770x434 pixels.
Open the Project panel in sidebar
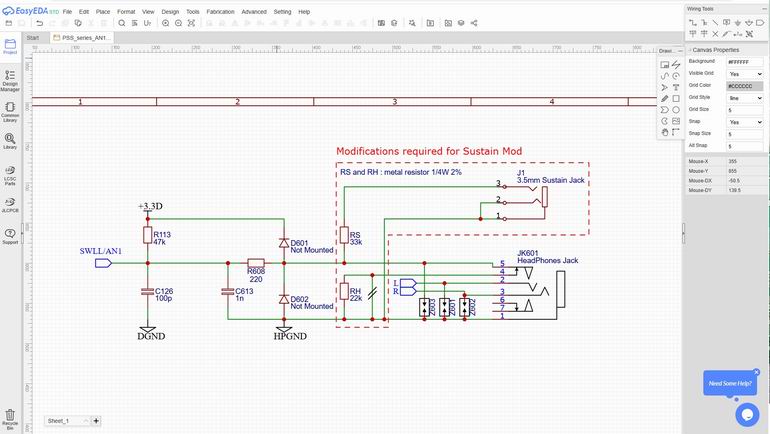pyautogui.click(x=10, y=47)
